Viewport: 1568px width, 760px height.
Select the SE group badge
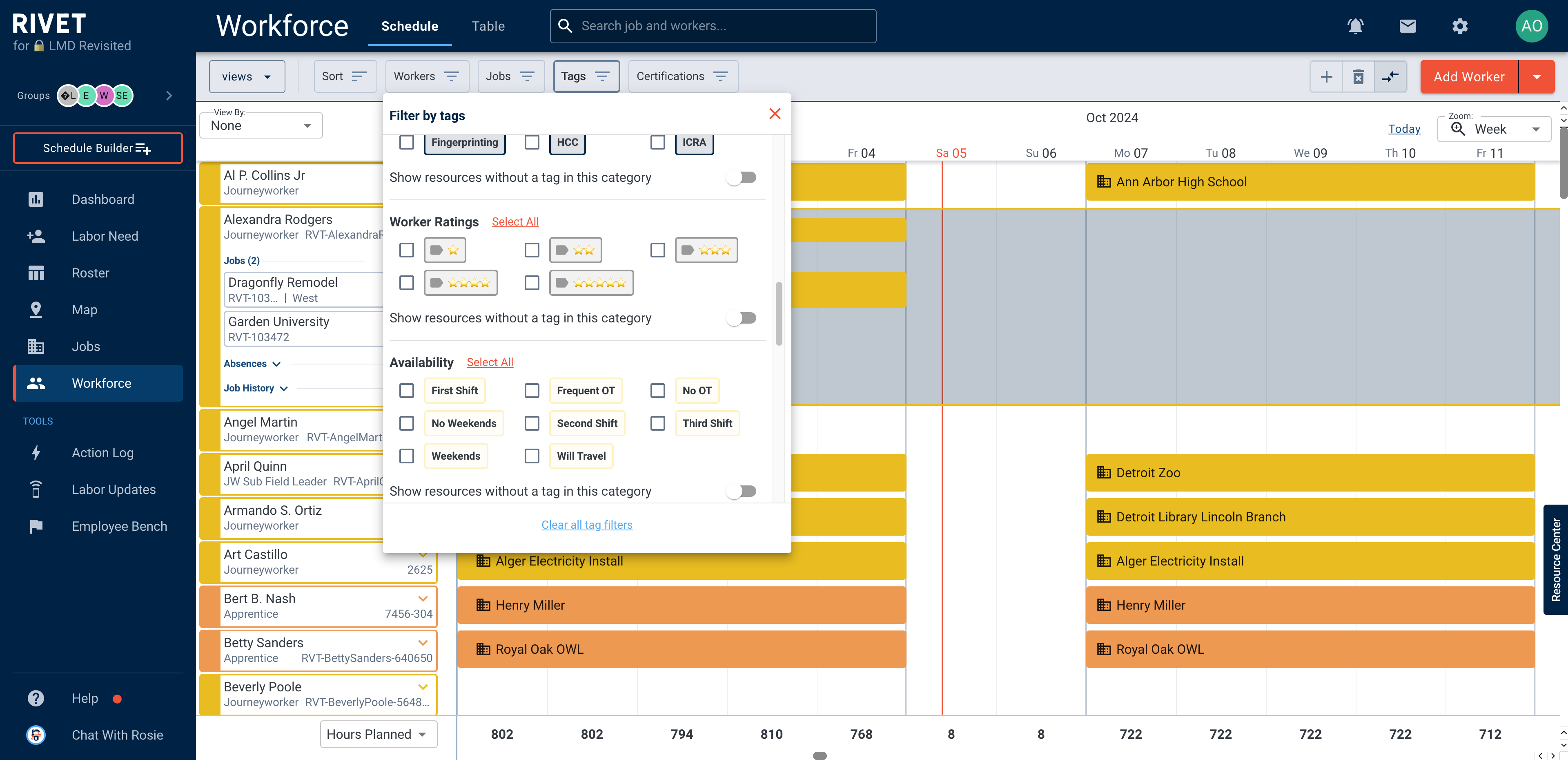tap(122, 96)
